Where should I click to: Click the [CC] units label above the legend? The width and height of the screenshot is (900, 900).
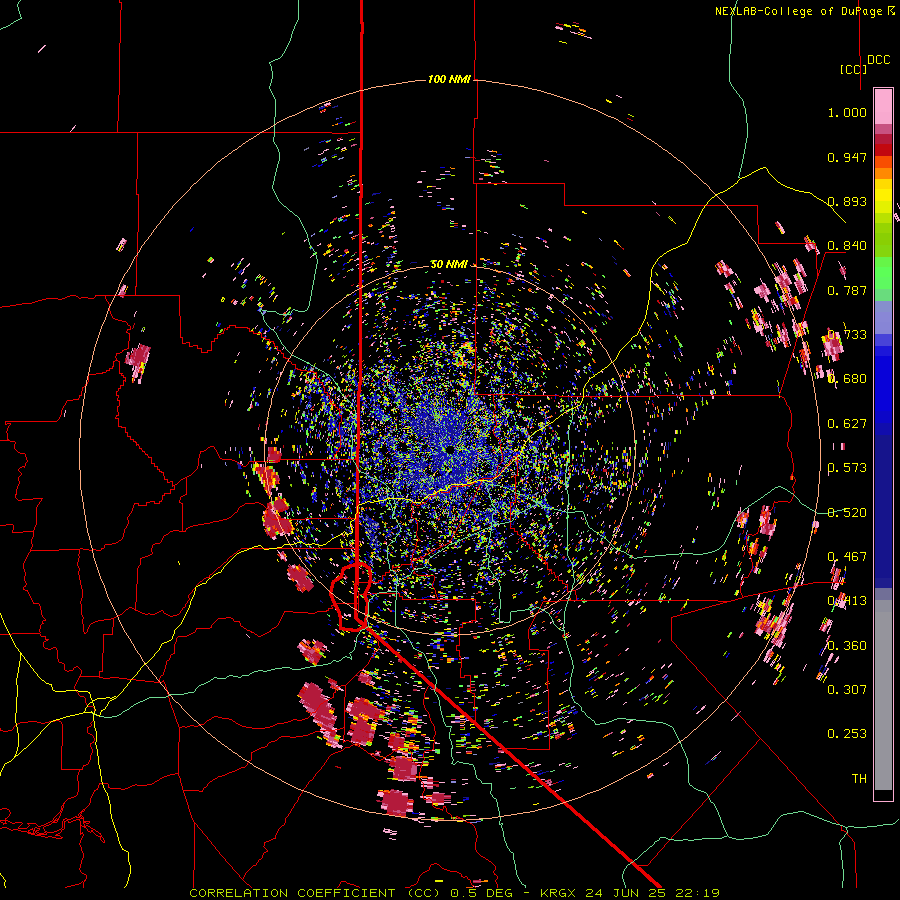click(x=853, y=69)
